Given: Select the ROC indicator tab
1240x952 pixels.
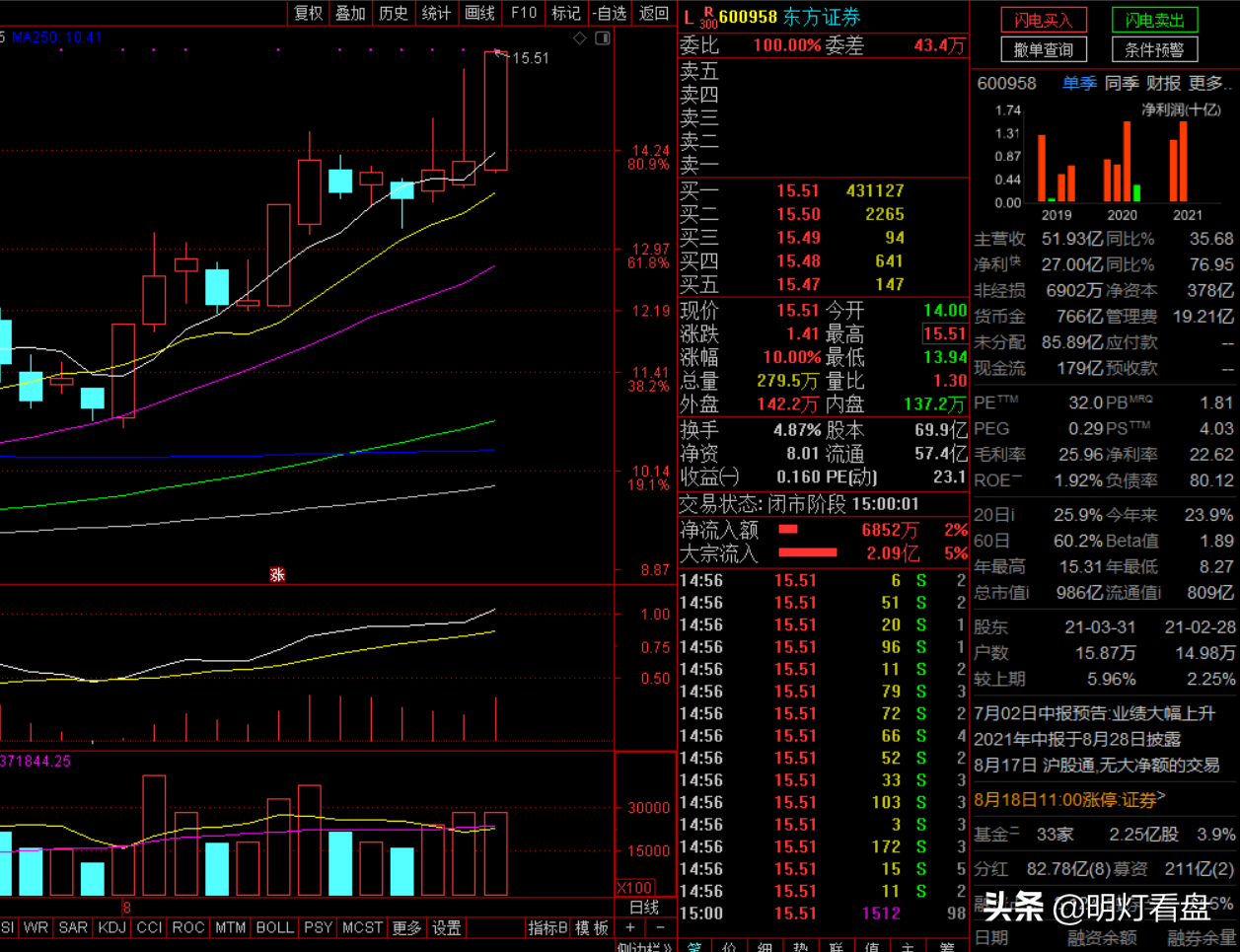Looking at the screenshot, I should click(x=188, y=928).
